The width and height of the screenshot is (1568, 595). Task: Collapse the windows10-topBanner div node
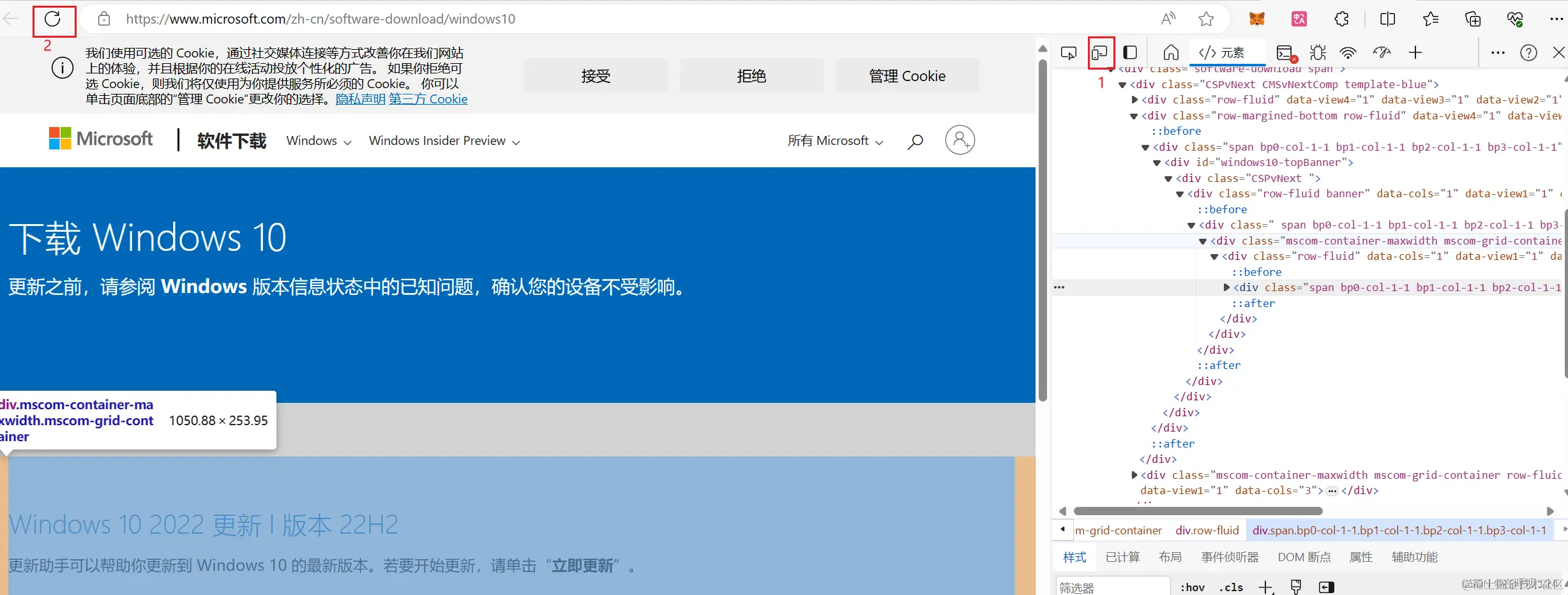[x=1157, y=163]
